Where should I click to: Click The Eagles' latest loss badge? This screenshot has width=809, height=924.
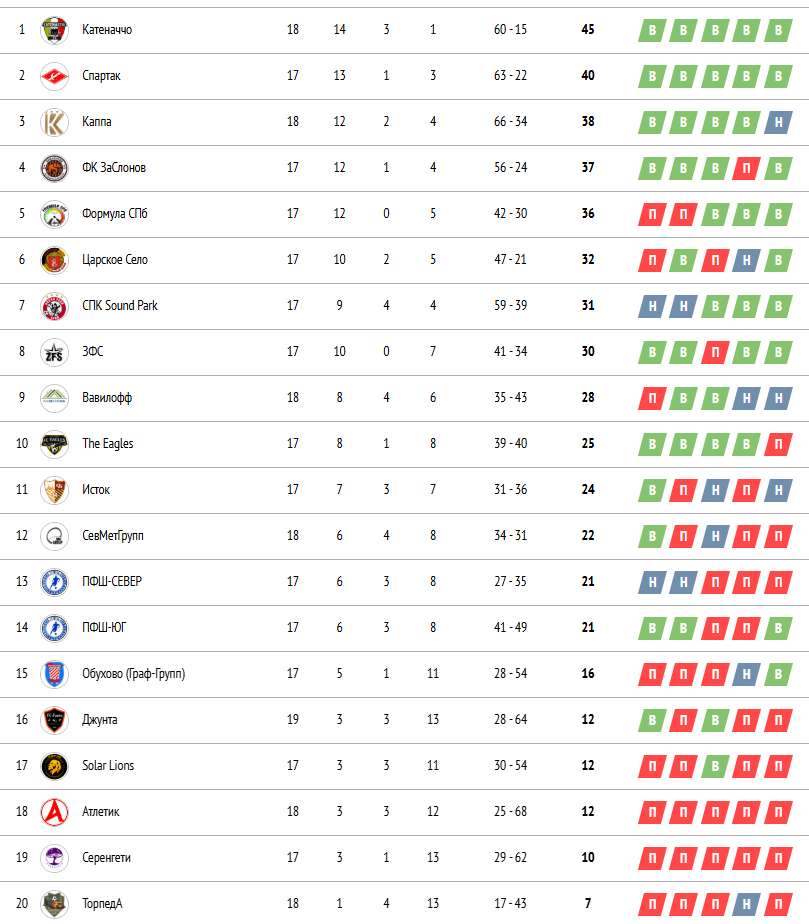(778, 444)
